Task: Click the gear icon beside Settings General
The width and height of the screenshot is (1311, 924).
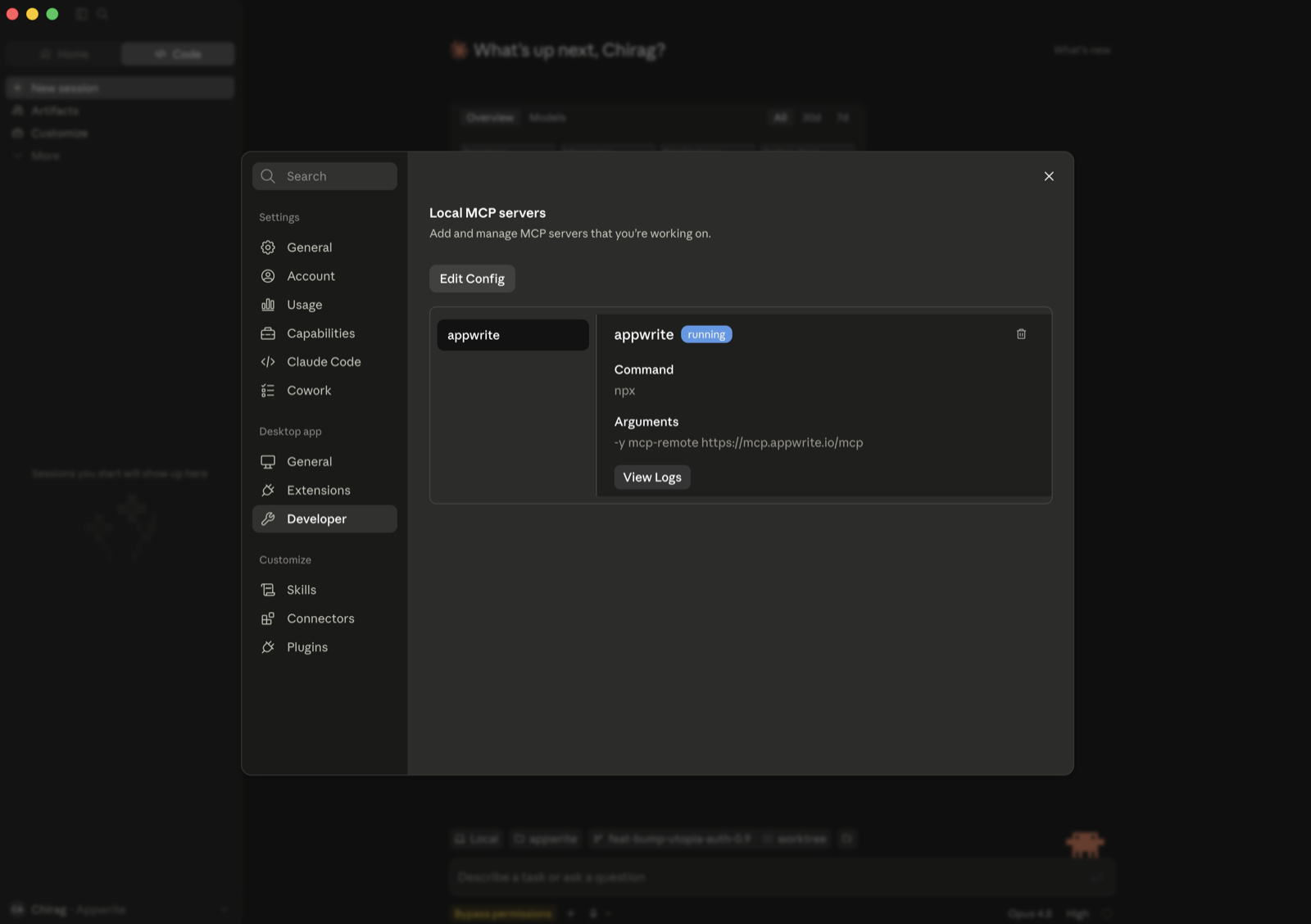Action: pyautogui.click(x=268, y=247)
